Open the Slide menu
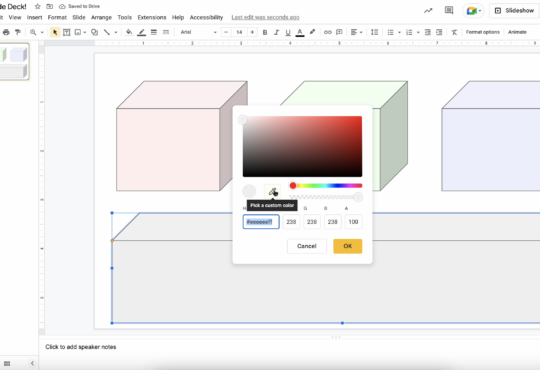The image size is (540, 370). point(79,17)
